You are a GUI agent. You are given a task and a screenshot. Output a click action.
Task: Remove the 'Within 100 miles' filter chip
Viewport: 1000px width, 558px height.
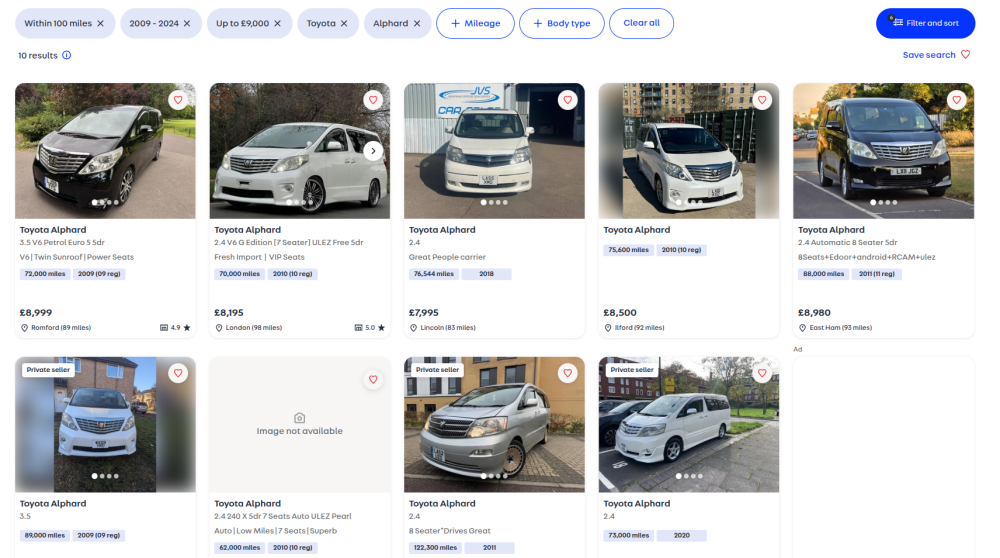click(100, 24)
